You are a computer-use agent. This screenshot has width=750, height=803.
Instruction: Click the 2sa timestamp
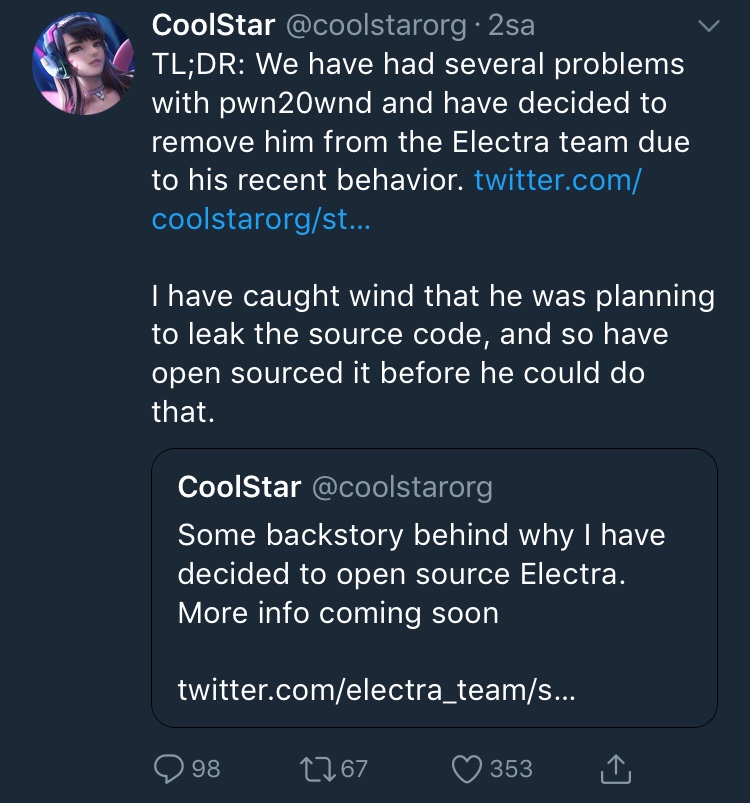tap(512, 24)
